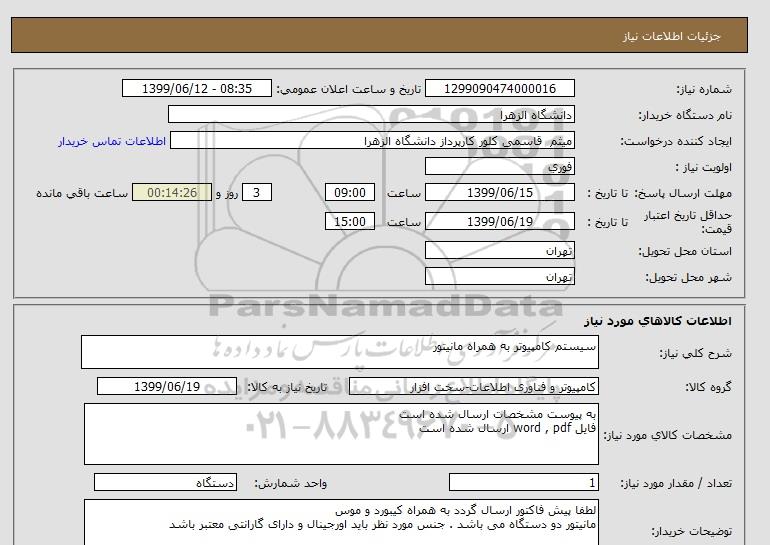Image resolution: width=770 pixels, height=545 pixels.
Task: Click the response deadline time 09:00
Action: click(x=350, y=192)
